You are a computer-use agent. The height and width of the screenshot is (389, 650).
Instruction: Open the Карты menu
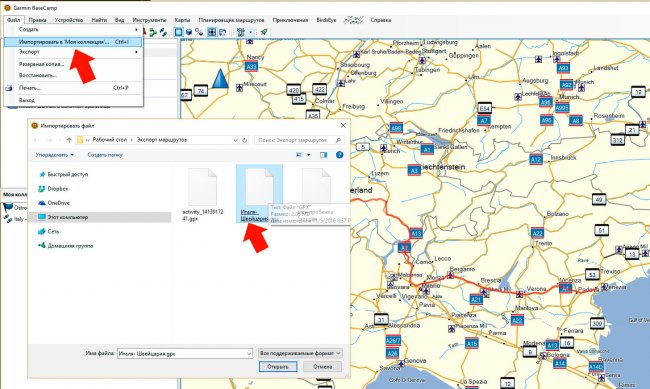[x=182, y=20]
